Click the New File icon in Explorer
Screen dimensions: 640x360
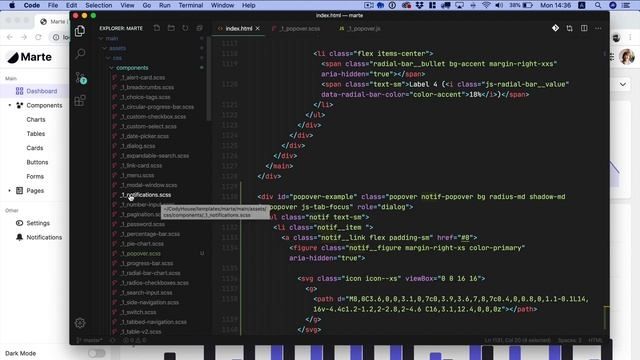pyautogui.click(x=157, y=28)
